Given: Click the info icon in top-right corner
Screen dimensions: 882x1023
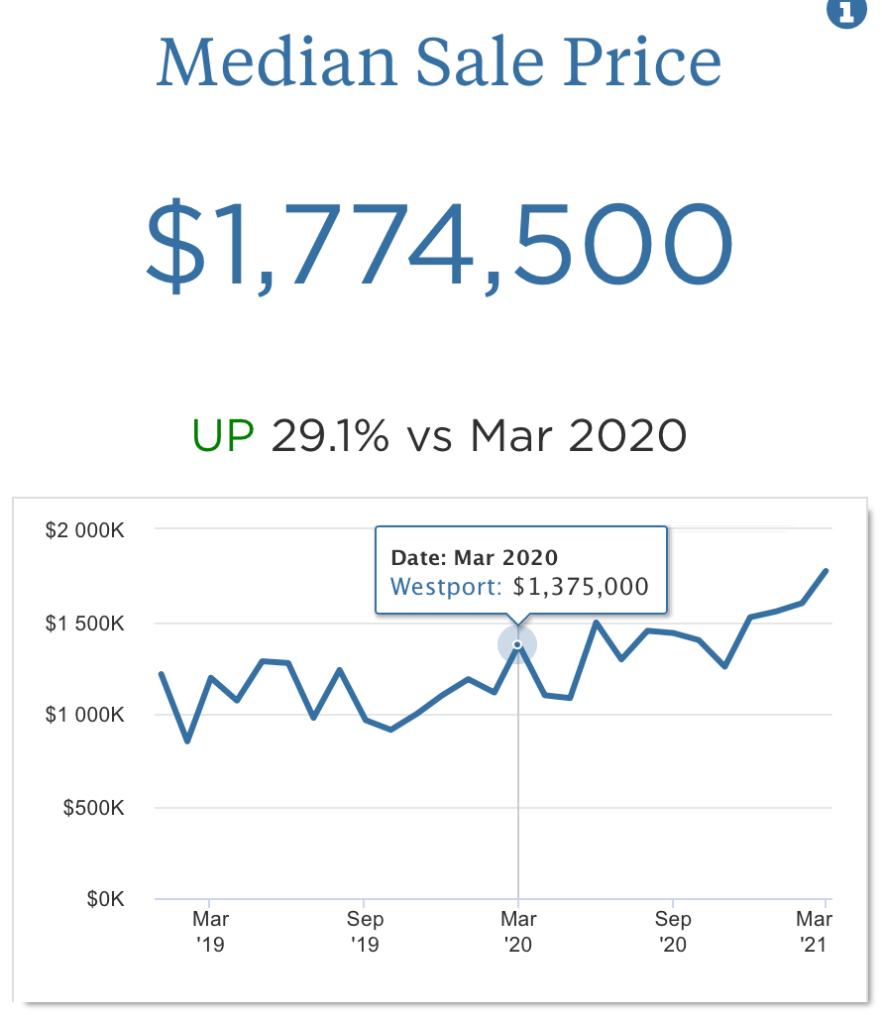Looking at the screenshot, I should coord(846,12).
